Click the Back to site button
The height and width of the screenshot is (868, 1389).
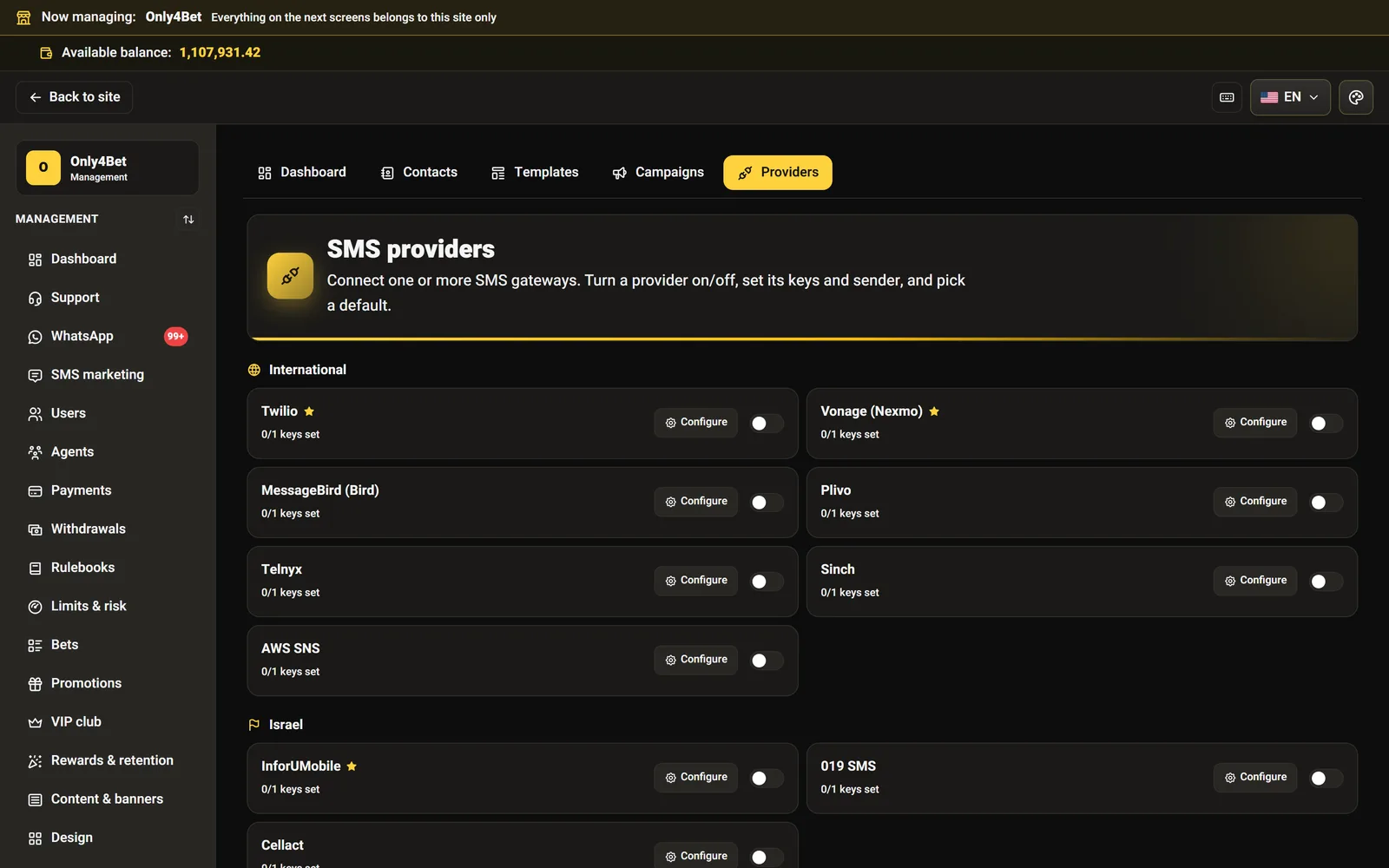click(x=75, y=97)
